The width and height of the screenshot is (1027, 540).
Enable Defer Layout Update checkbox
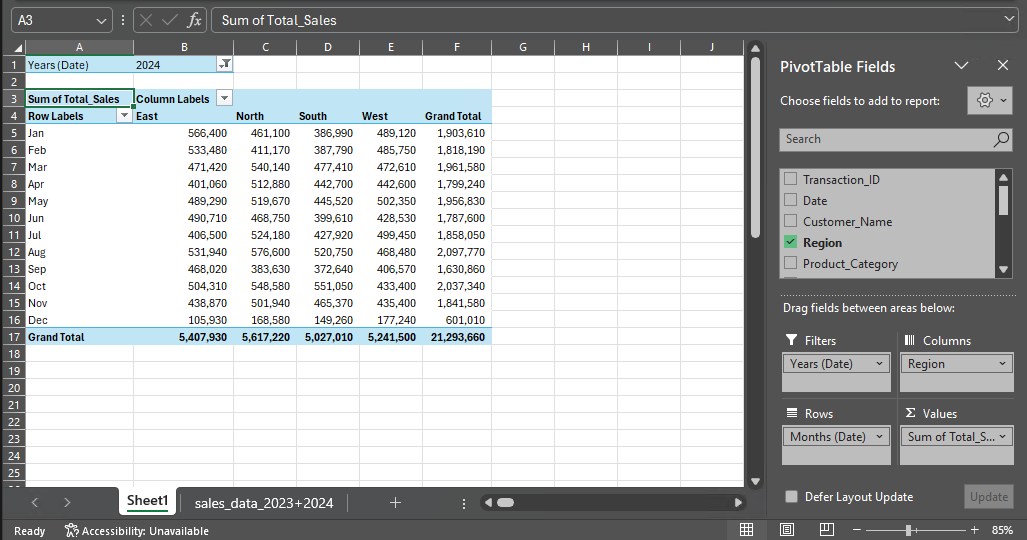(792, 497)
